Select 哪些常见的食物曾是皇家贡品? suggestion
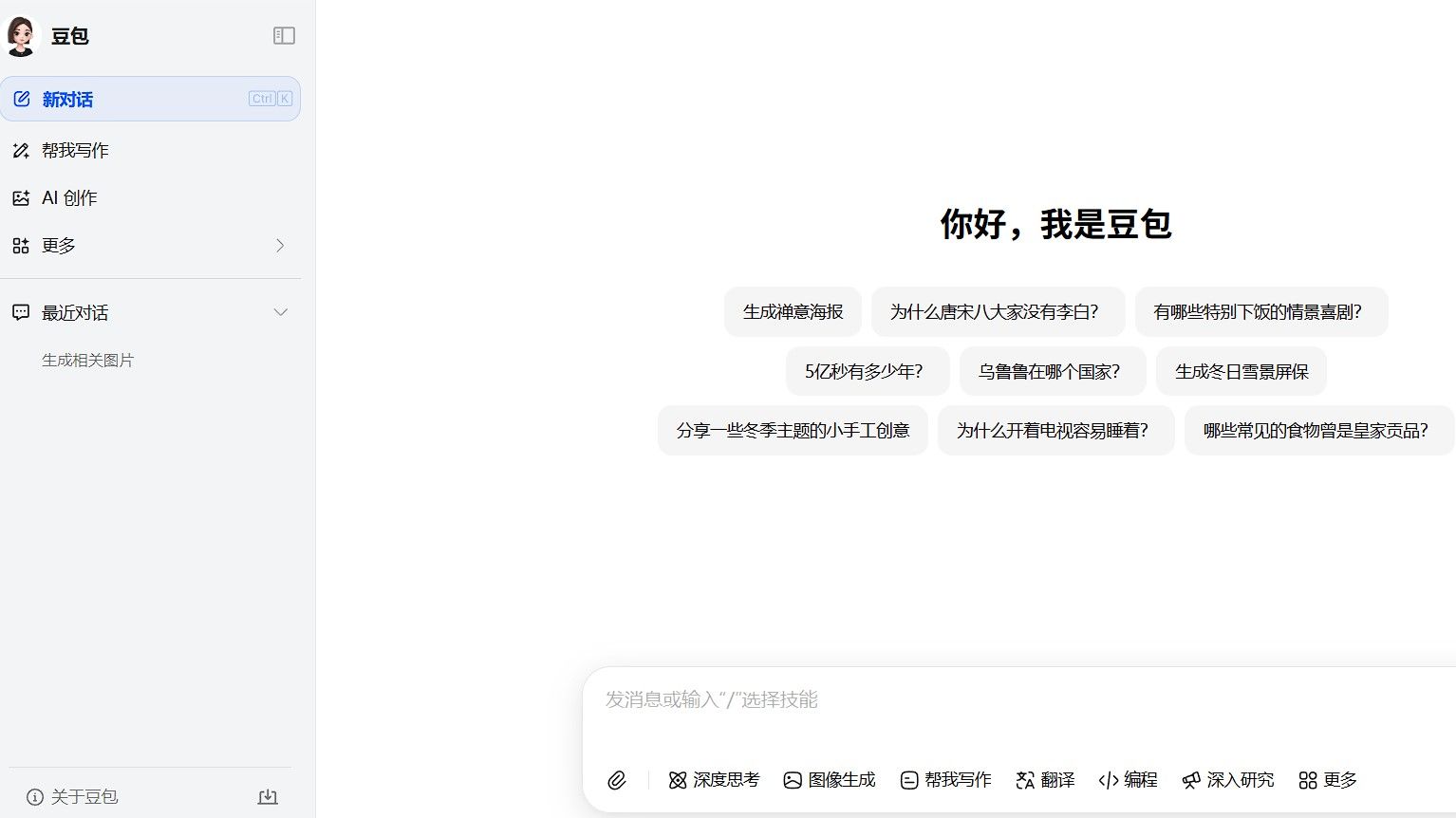Image resolution: width=1456 pixels, height=818 pixels. (x=1319, y=430)
